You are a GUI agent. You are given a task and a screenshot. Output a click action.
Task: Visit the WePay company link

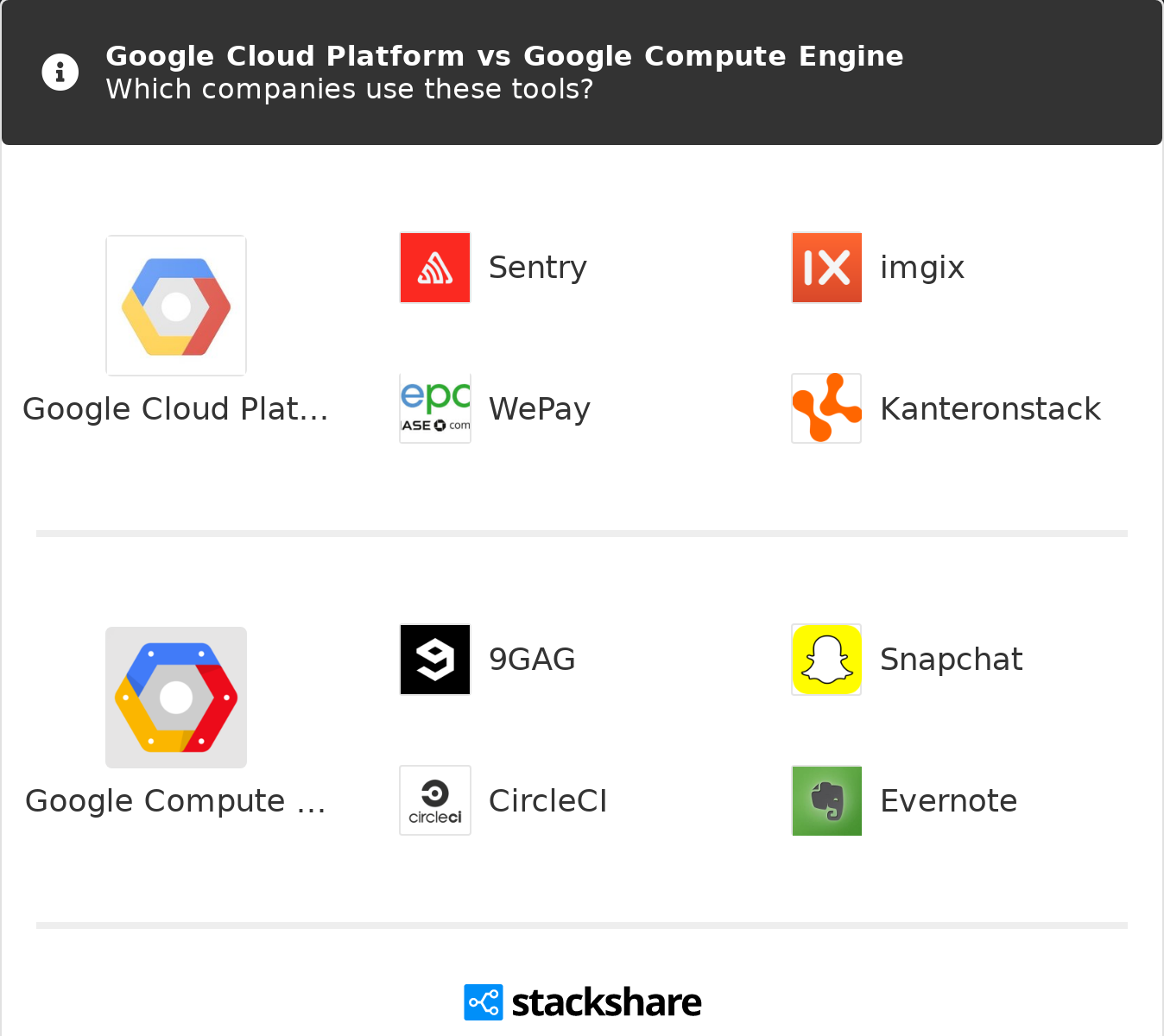[x=539, y=408]
